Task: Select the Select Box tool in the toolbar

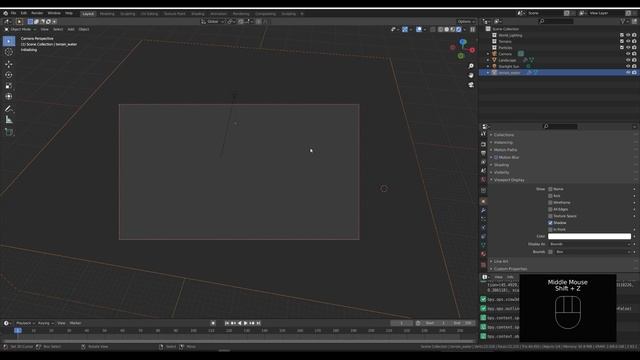Action: pyautogui.click(x=9, y=41)
